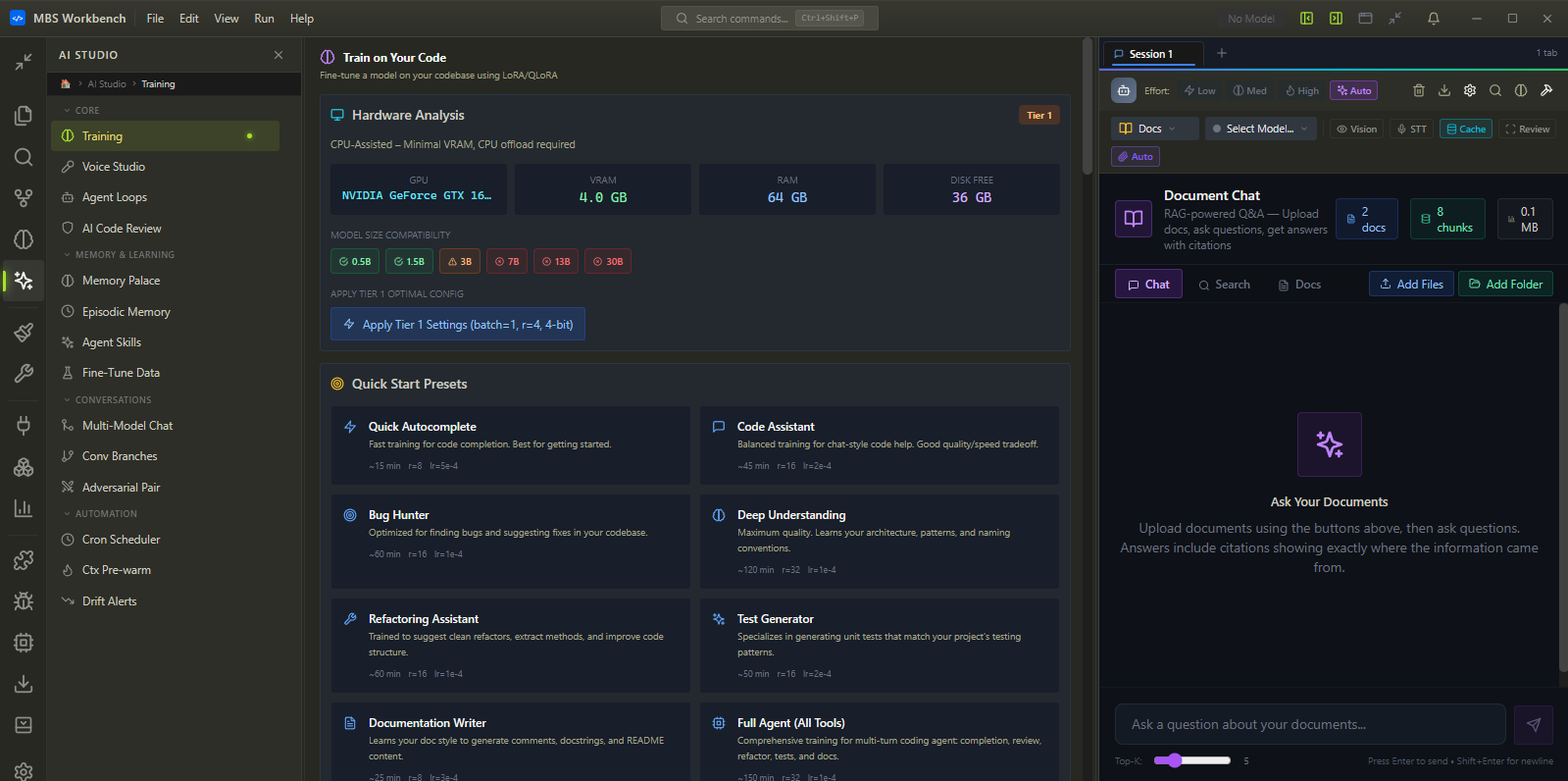Image resolution: width=1568 pixels, height=781 pixels.
Task: Open the Run menu
Action: (264, 19)
